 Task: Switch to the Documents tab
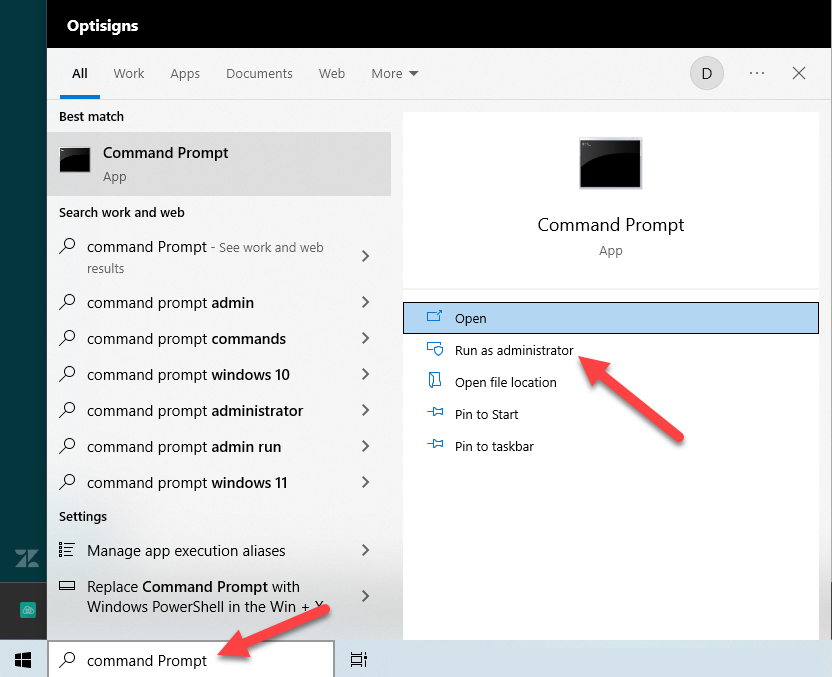pyautogui.click(x=259, y=73)
